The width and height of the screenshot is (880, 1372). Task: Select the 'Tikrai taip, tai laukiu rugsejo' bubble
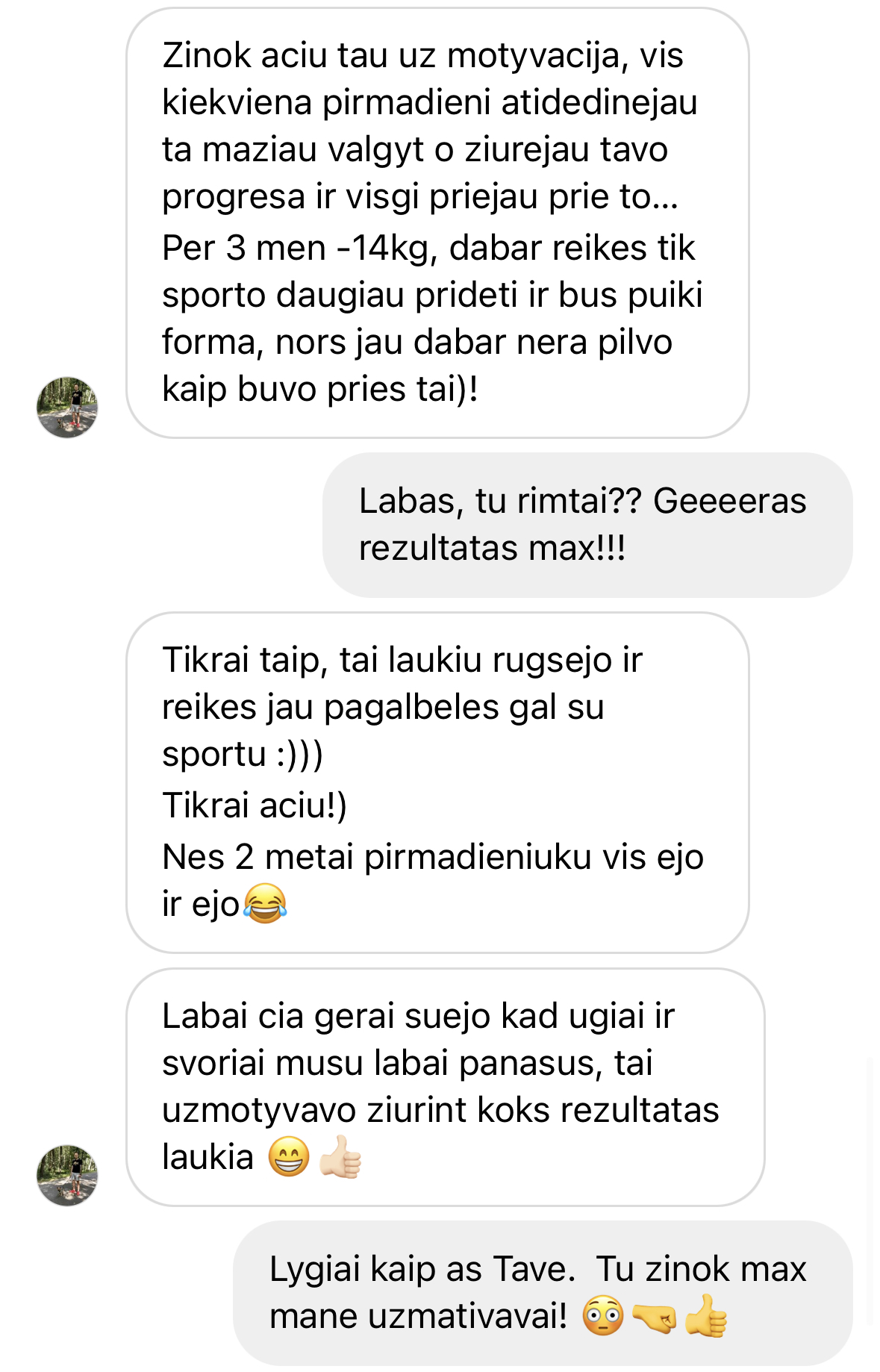(x=437, y=783)
